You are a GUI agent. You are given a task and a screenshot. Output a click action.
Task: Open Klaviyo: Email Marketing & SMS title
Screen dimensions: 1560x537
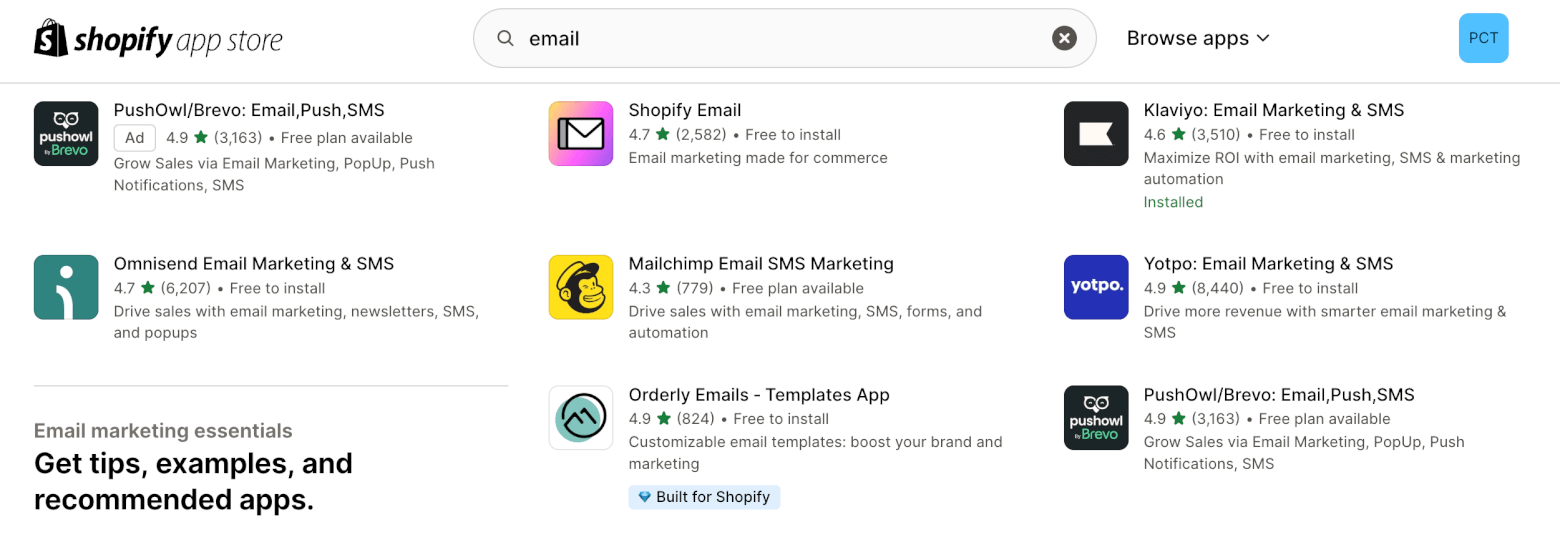tap(1274, 110)
